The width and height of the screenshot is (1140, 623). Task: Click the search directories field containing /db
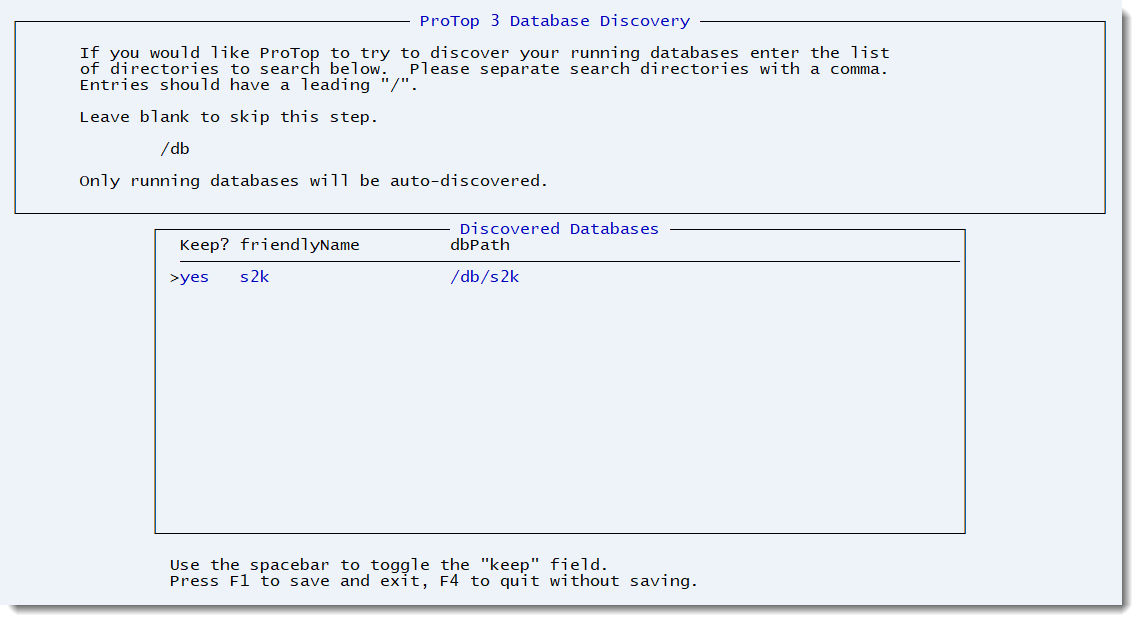[175, 149]
